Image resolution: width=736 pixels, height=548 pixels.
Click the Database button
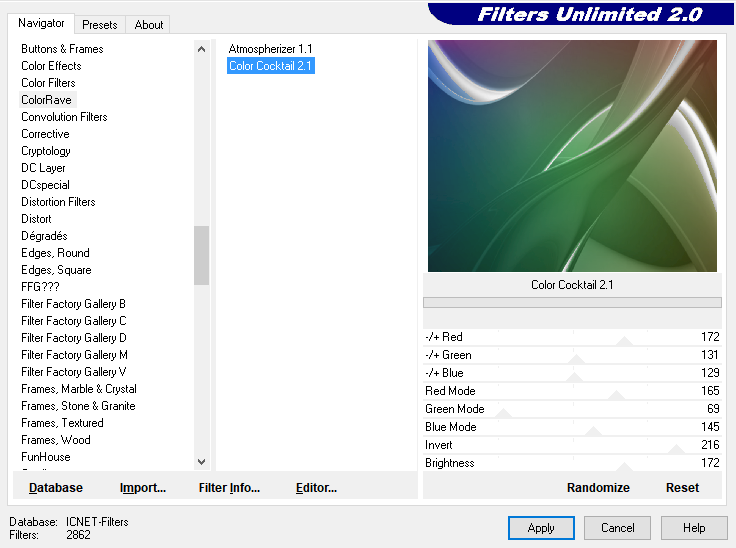56,488
